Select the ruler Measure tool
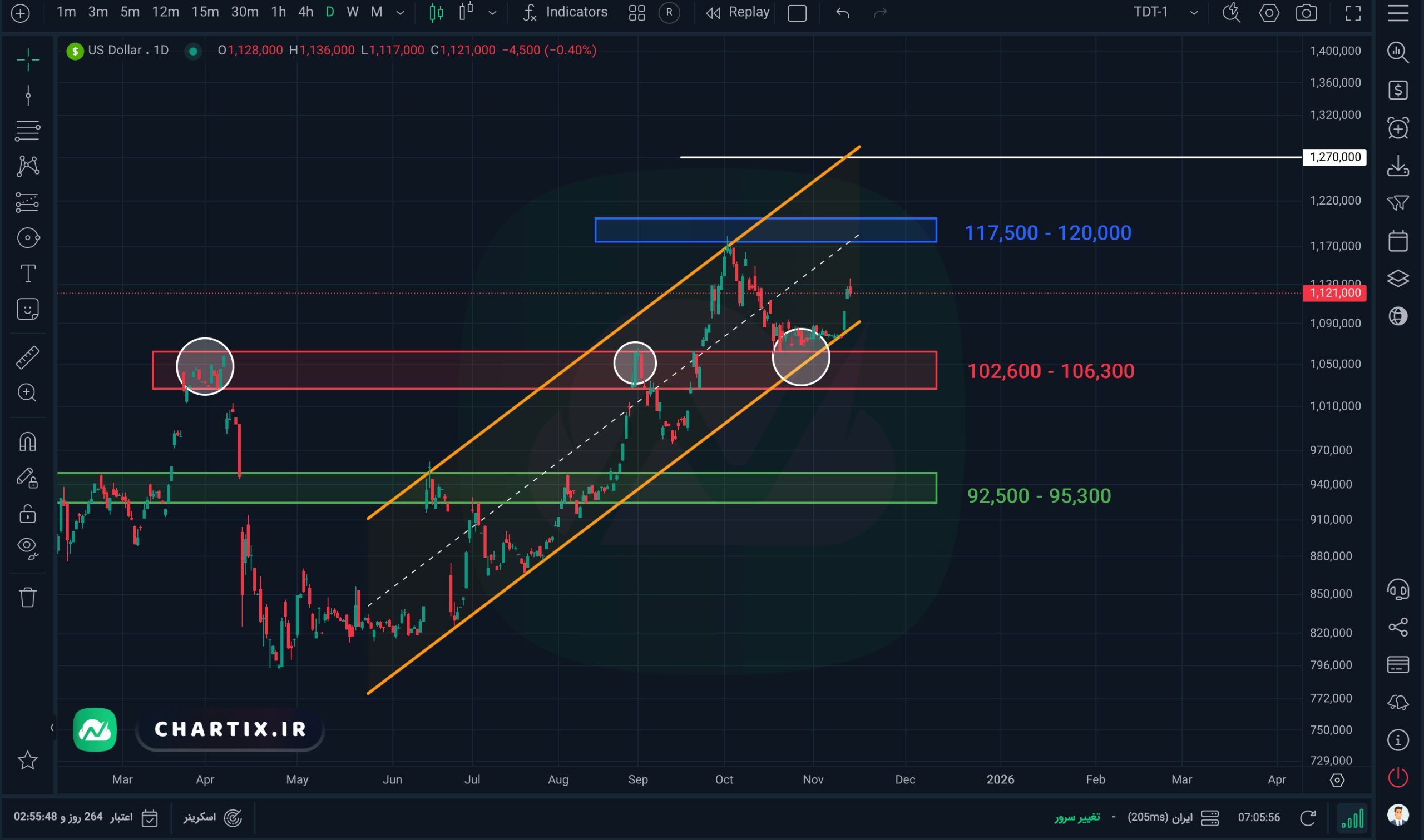 pos(27,357)
